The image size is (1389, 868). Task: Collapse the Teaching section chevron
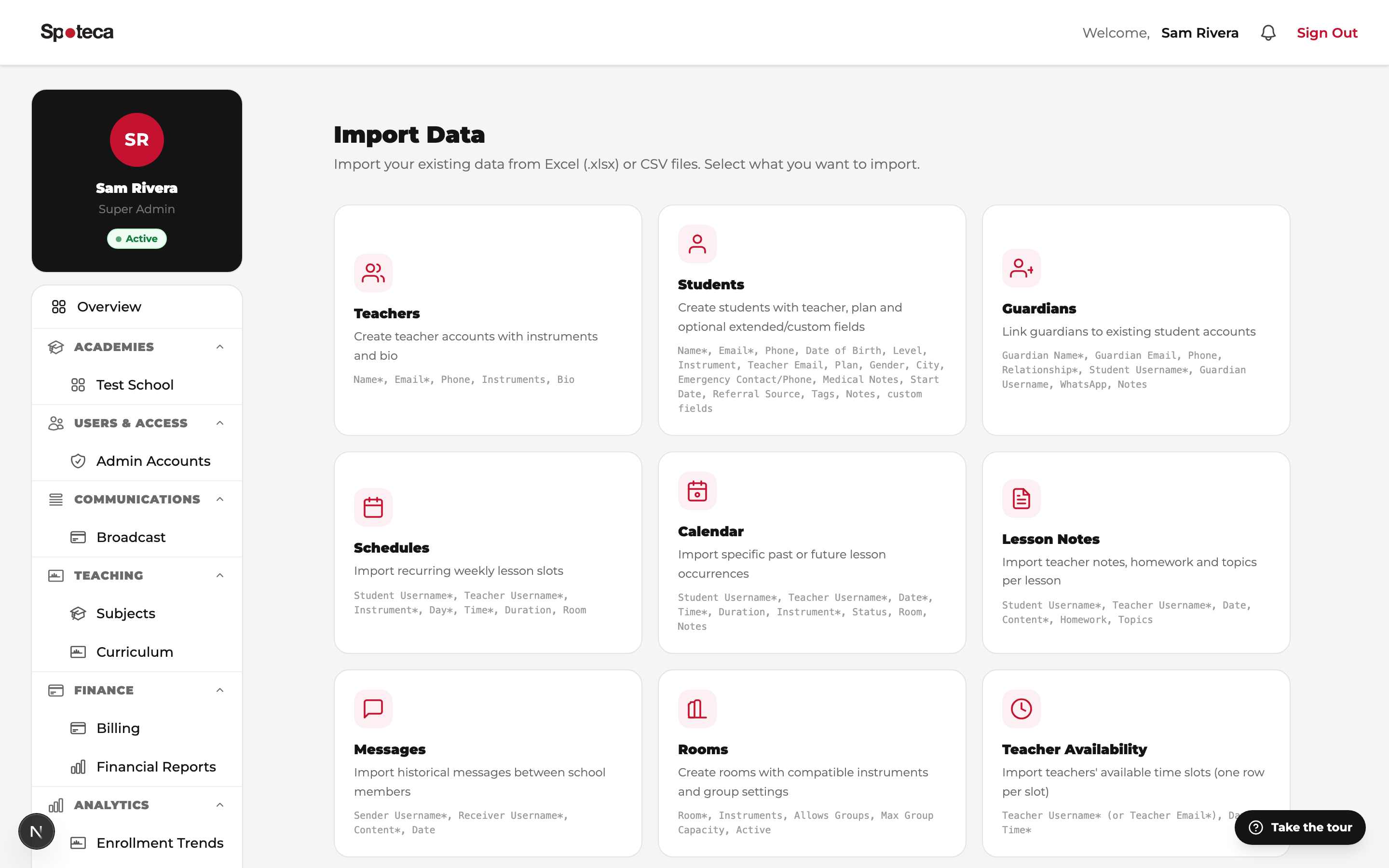click(220, 576)
